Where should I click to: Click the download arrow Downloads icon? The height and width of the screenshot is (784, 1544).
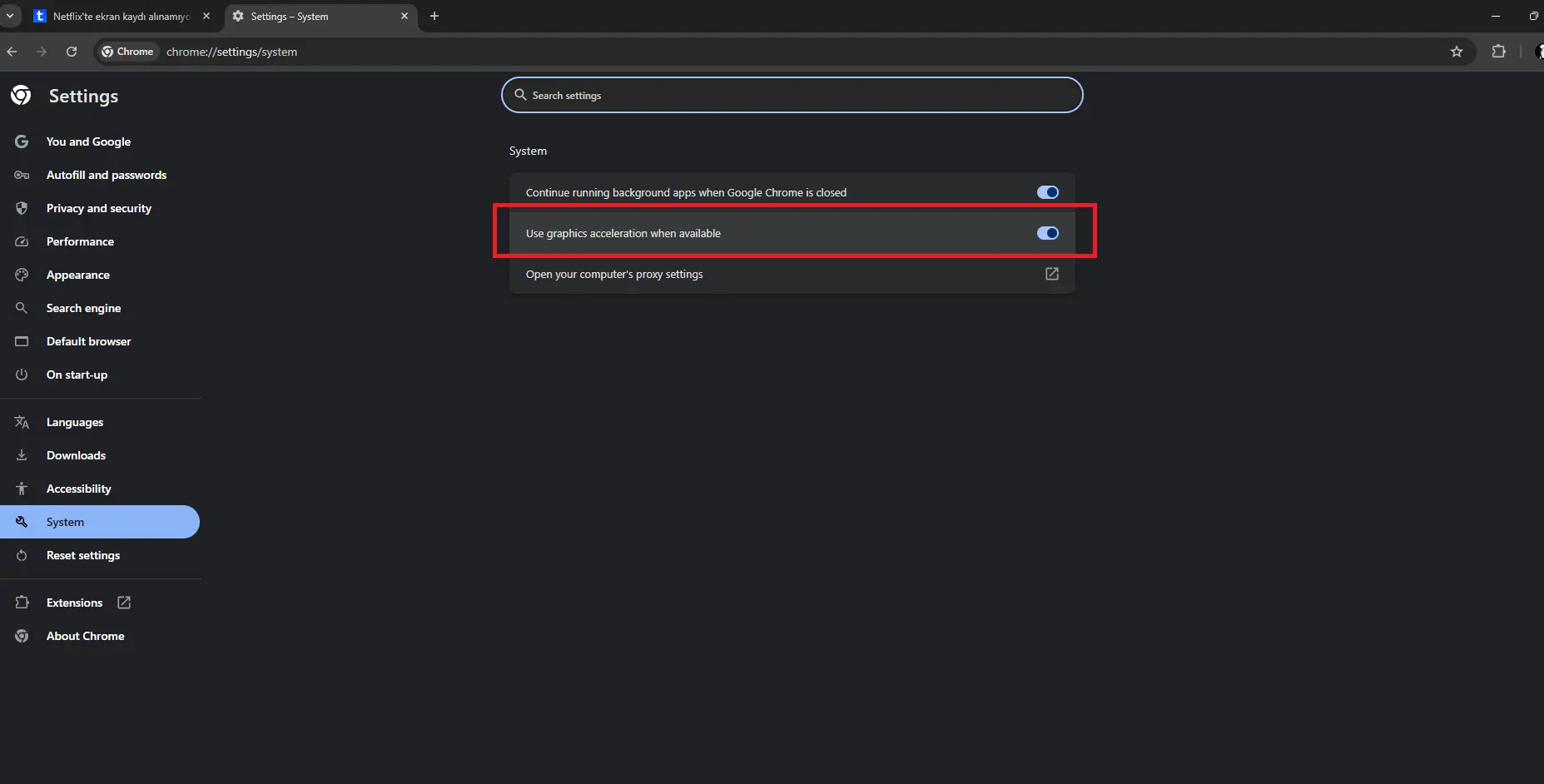(x=22, y=455)
